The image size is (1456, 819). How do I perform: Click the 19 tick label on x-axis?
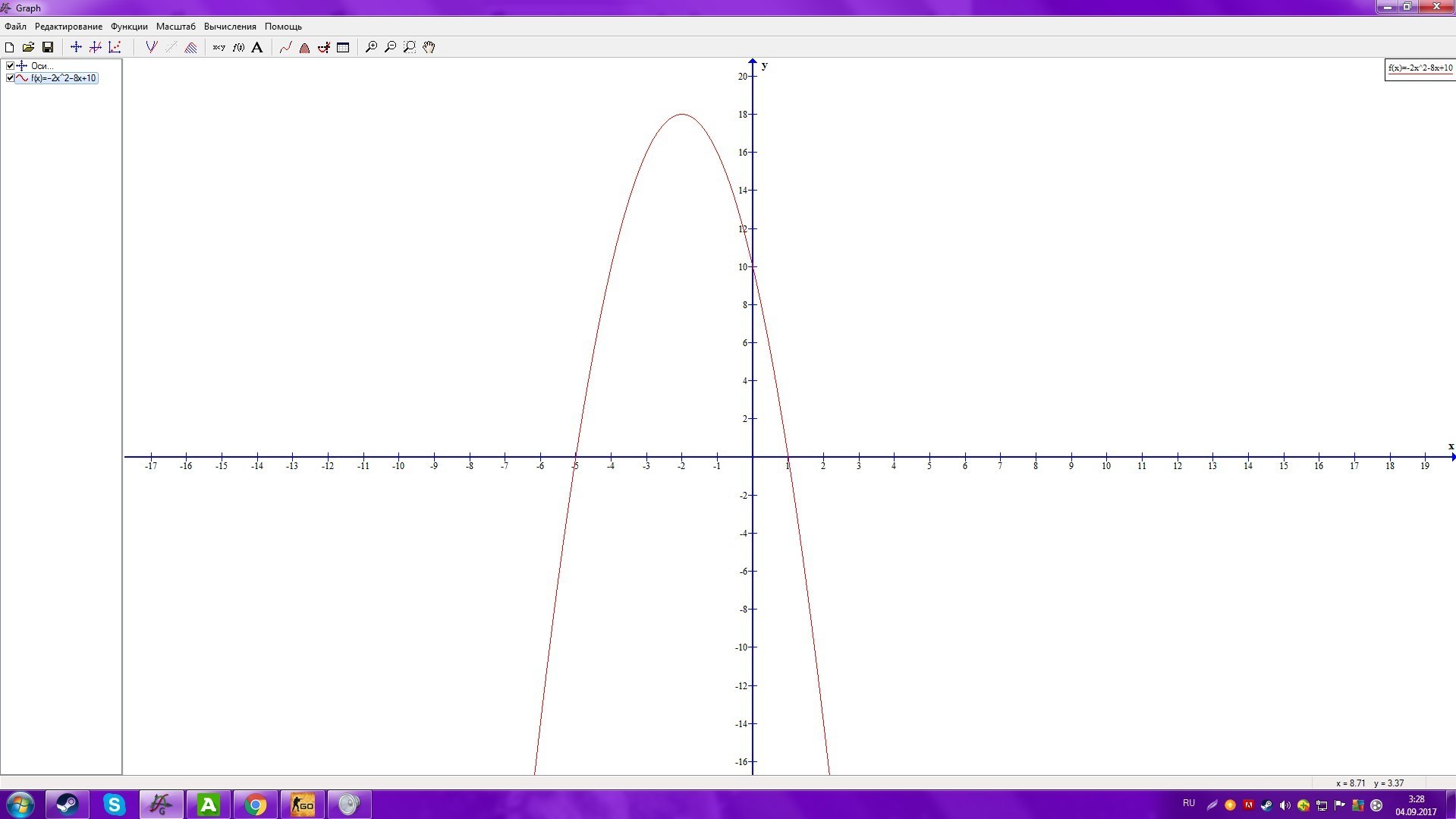pyautogui.click(x=1425, y=466)
